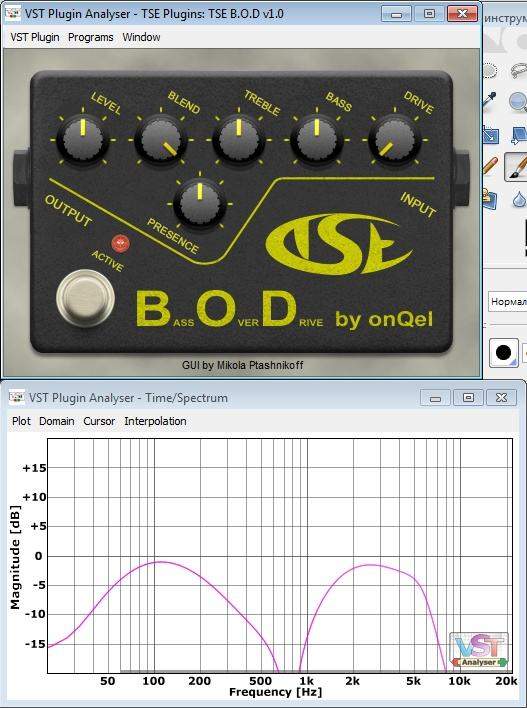
Task: Select the Ellipse Select tool in GIMP toolbox
Action: tap(490, 71)
